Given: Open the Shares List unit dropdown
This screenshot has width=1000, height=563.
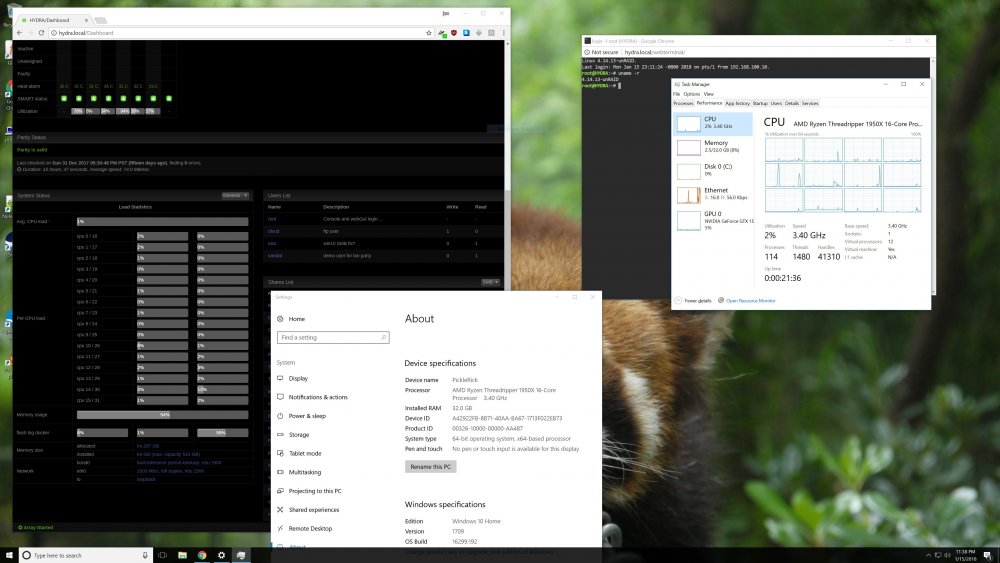Looking at the screenshot, I should click(x=490, y=282).
